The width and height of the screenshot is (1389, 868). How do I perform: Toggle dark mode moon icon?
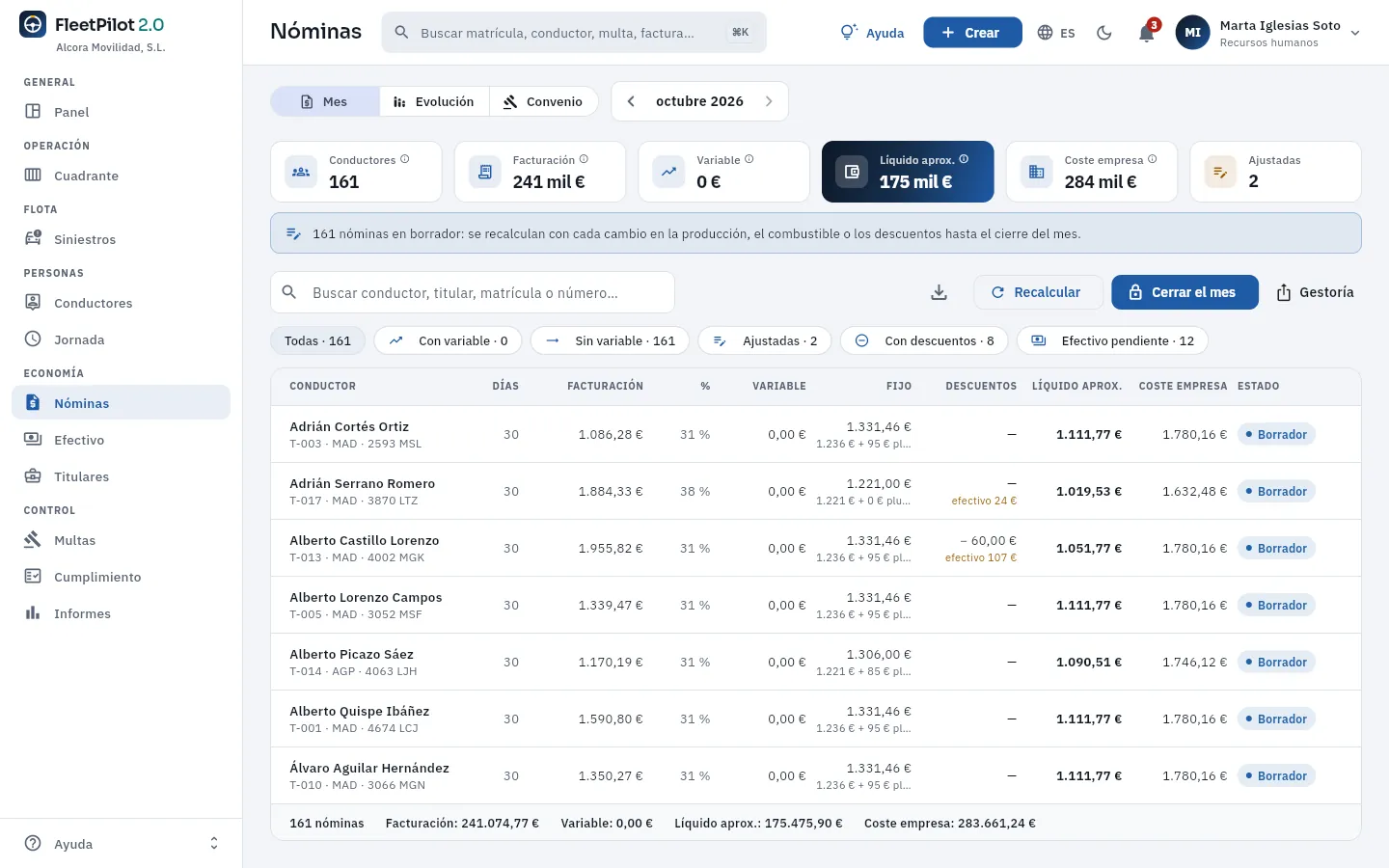click(1104, 33)
